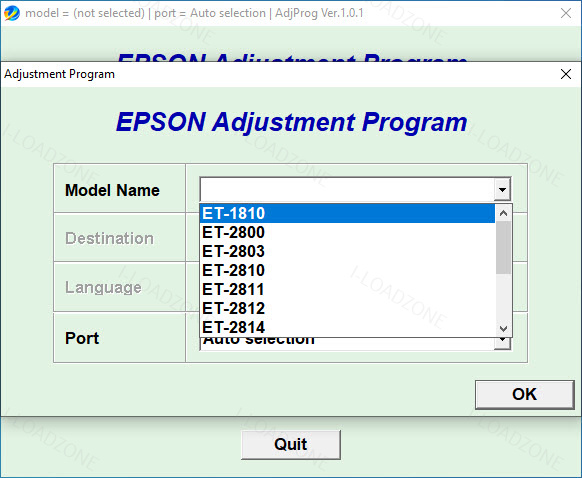
Task: Click the model list scroll down arrow
Action: point(503,328)
